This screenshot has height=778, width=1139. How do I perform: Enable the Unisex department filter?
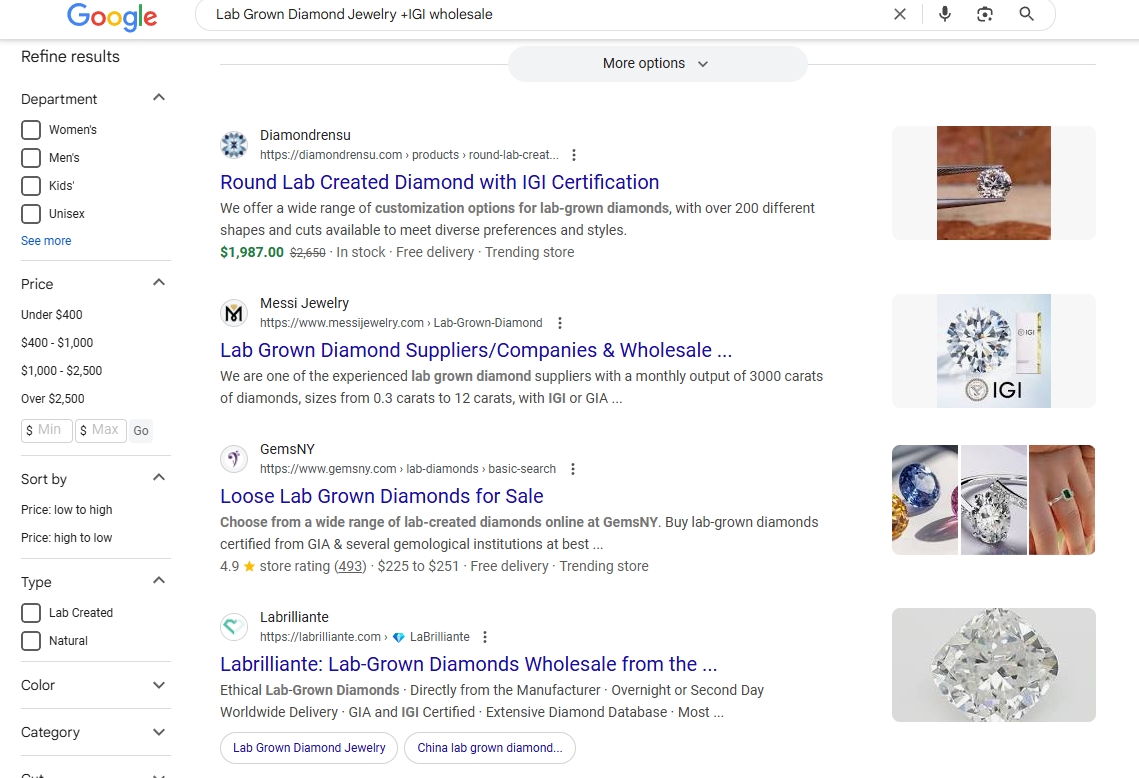[31, 214]
